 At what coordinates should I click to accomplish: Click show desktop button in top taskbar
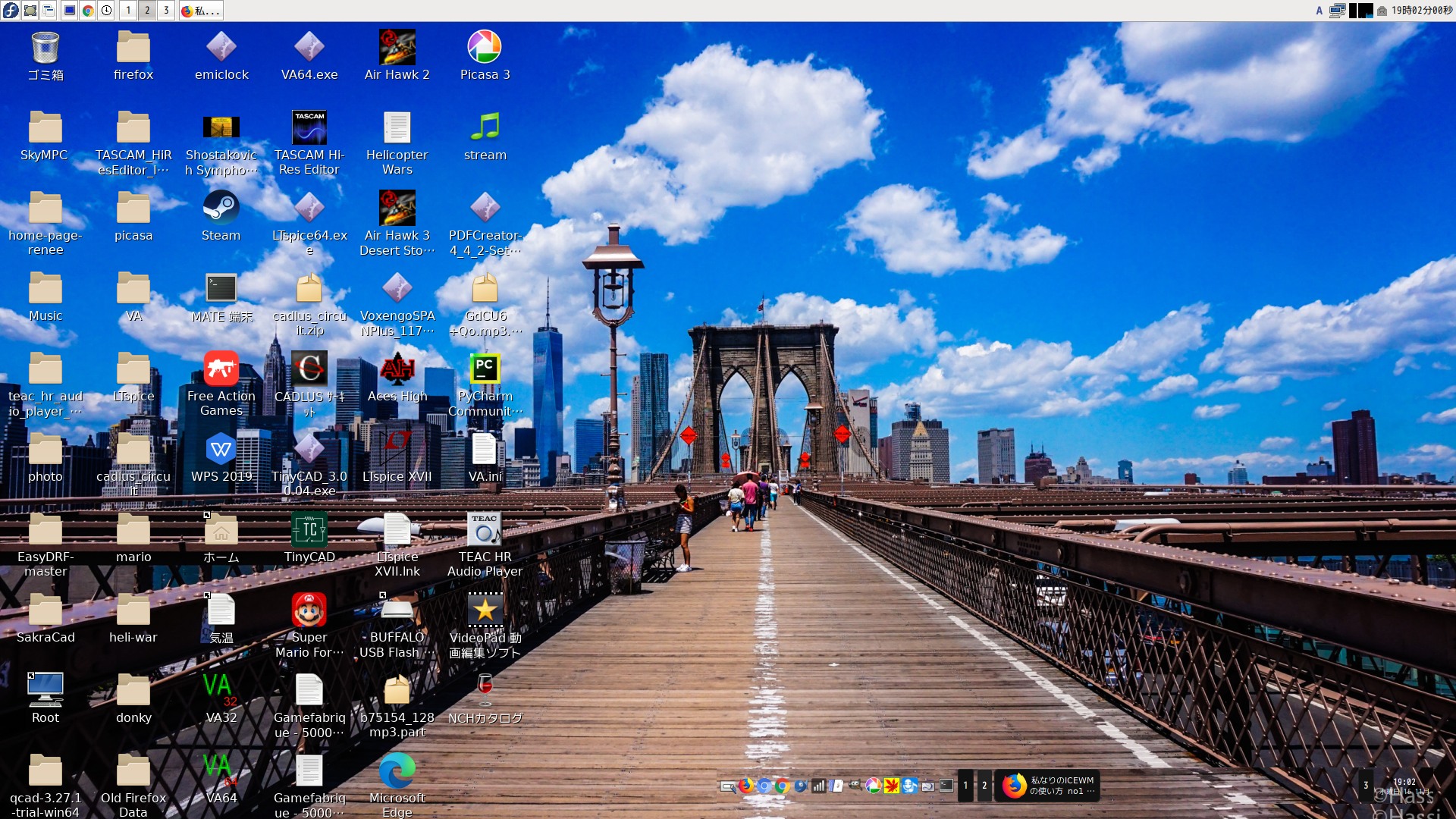tap(30, 10)
